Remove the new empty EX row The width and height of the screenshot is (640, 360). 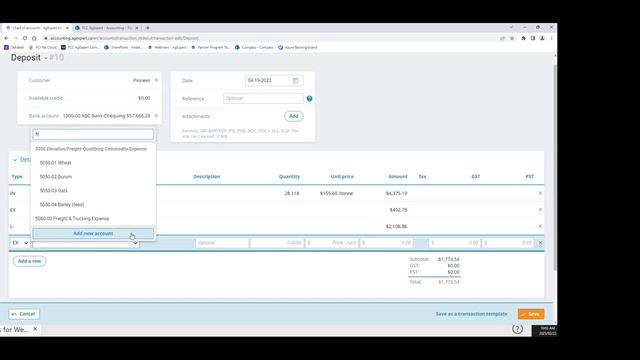[x=540, y=243]
